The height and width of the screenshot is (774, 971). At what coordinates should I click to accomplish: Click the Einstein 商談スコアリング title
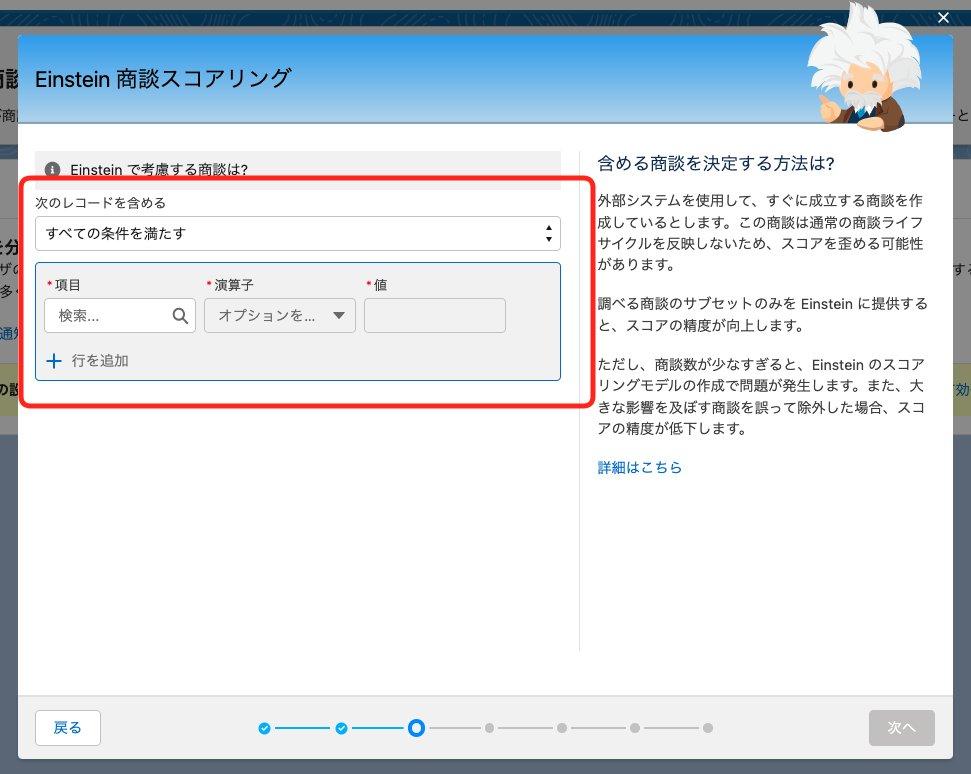(163, 79)
